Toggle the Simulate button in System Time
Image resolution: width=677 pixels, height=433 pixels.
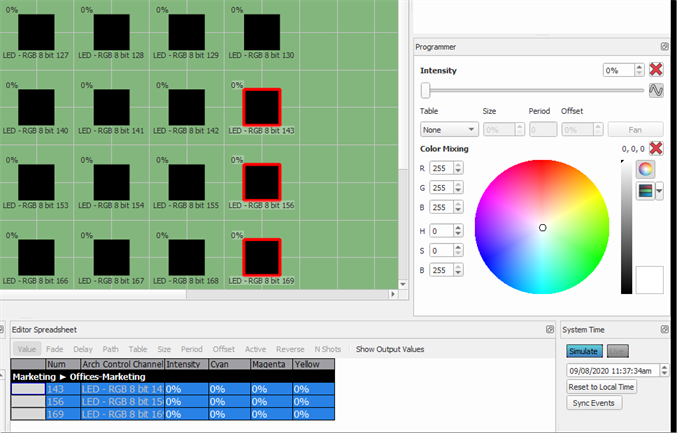(582, 351)
